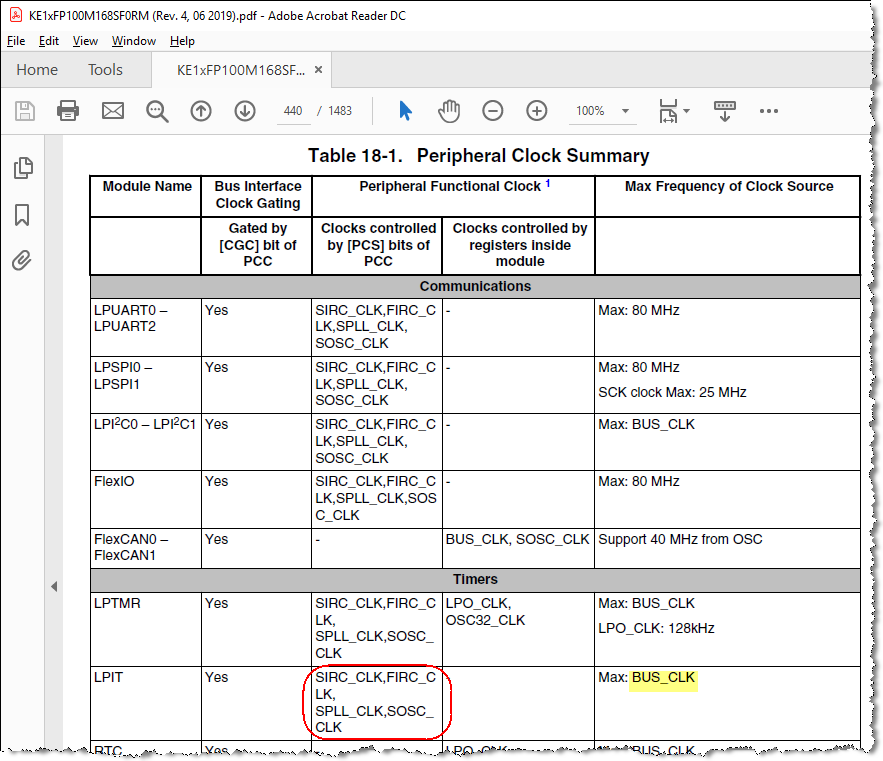This screenshot has height=761, width=883.
Task: Open the fit page options dropdown
Action: pyautogui.click(x=674, y=111)
